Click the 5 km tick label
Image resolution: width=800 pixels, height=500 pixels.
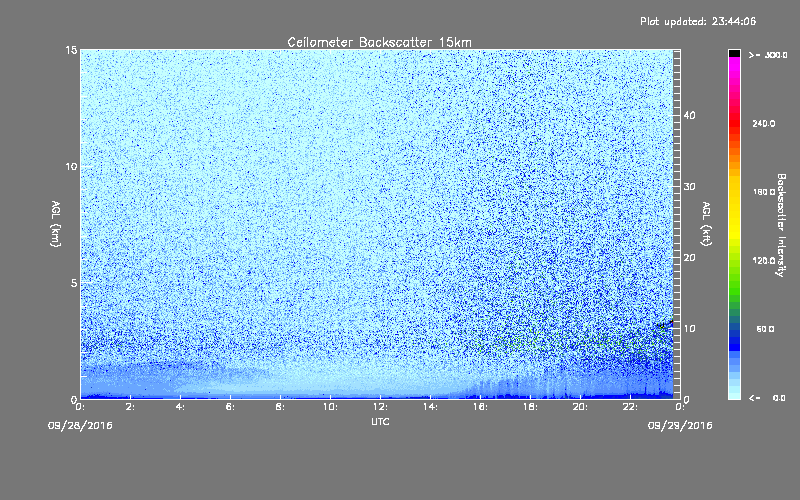click(x=74, y=283)
